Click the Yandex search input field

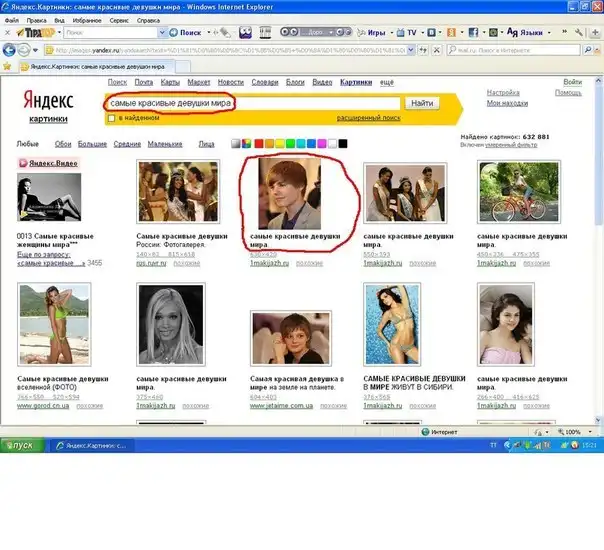250,103
